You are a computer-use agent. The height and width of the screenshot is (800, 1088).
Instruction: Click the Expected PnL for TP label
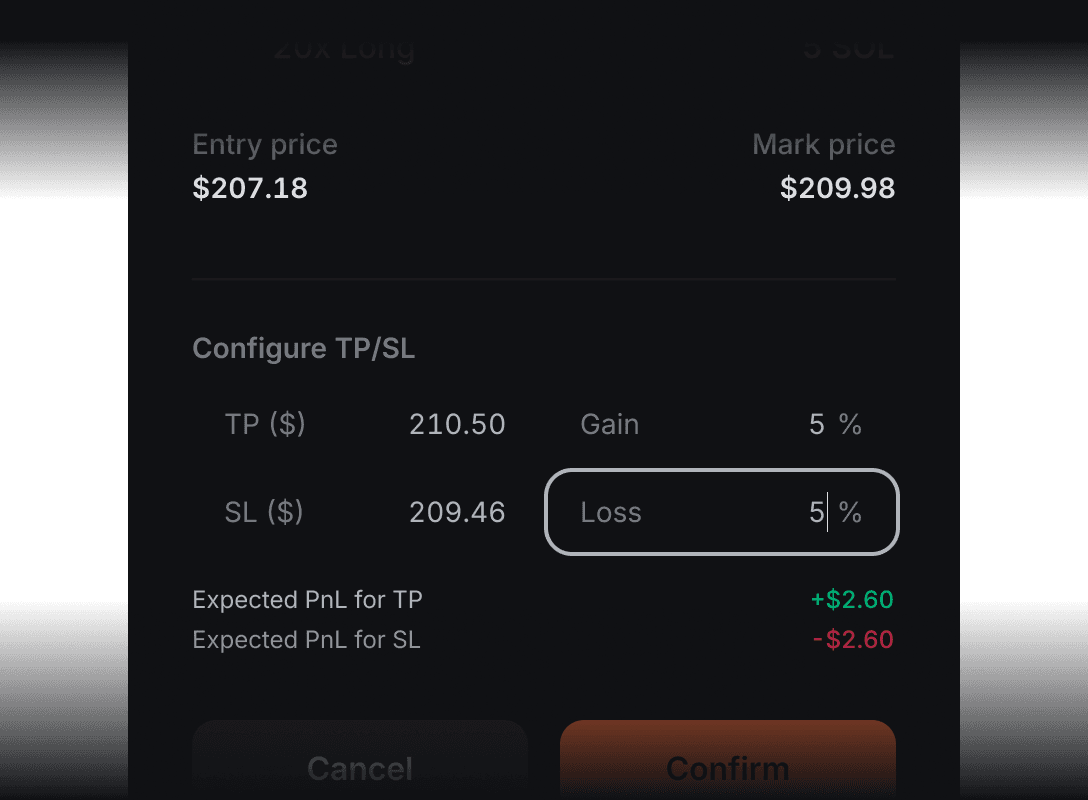[307, 600]
